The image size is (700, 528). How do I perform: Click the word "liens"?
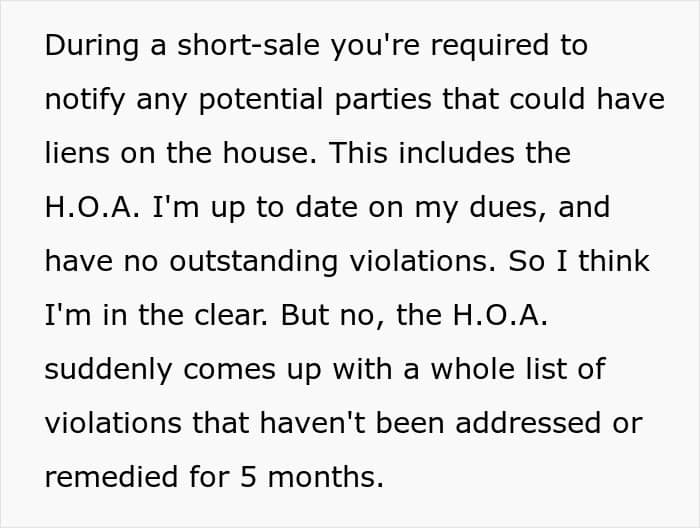pyautogui.click(x=77, y=153)
